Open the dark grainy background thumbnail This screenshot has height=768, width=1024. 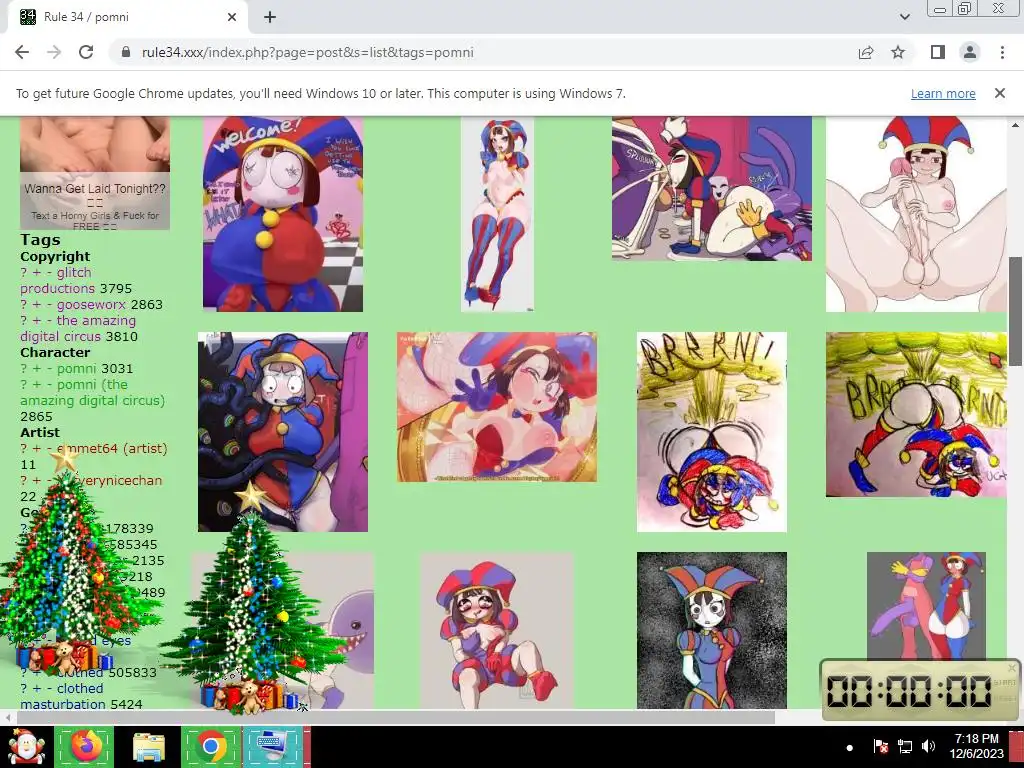[x=712, y=630]
